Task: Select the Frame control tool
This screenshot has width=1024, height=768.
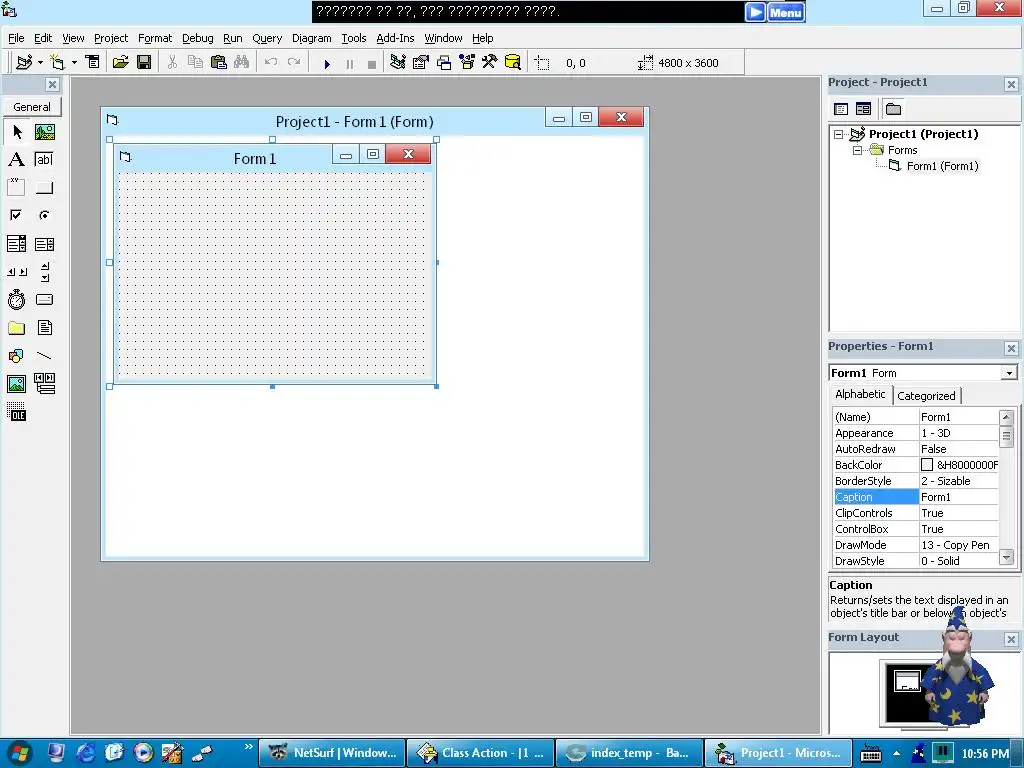Action: click(x=17, y=187)
